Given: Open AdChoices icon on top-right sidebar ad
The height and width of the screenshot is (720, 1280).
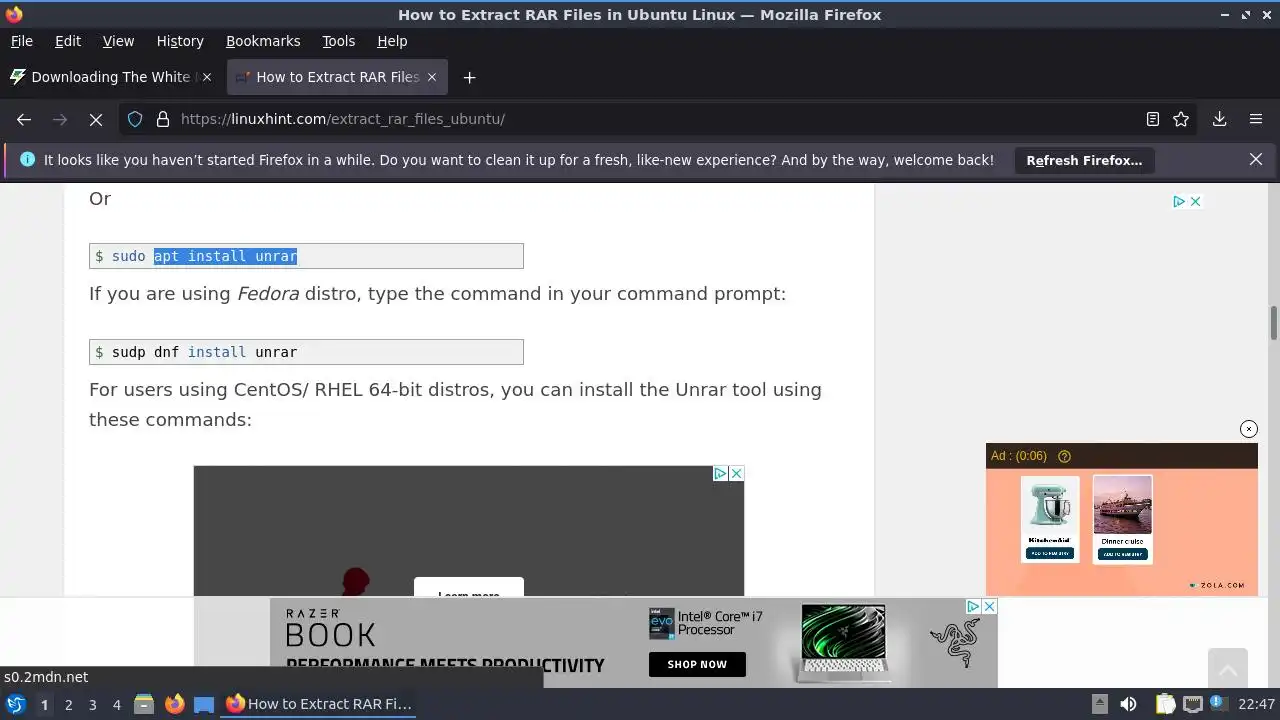Looking at the screenshot, I should tap(1179, 201).
